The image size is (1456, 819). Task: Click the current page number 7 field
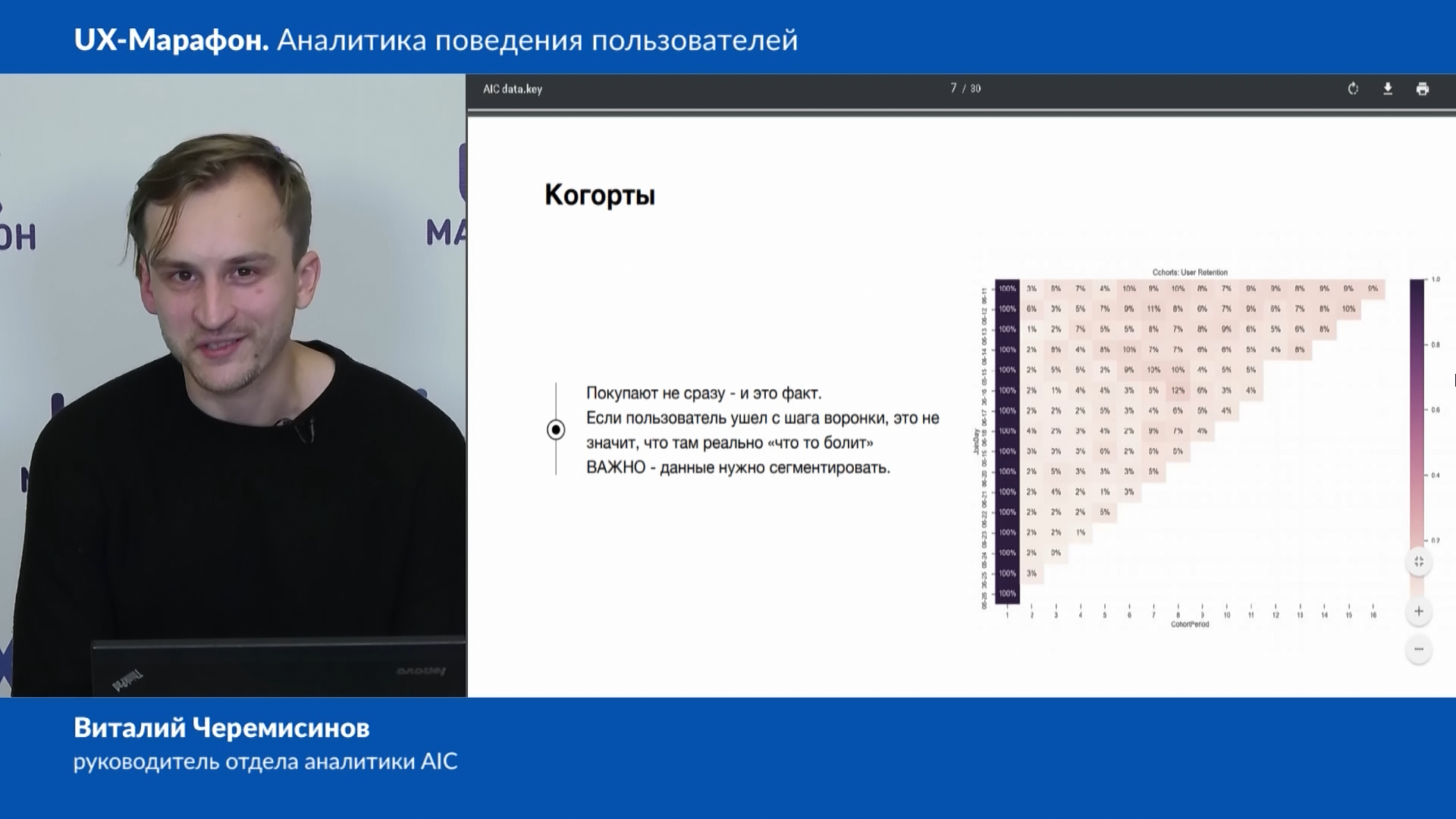953,89
